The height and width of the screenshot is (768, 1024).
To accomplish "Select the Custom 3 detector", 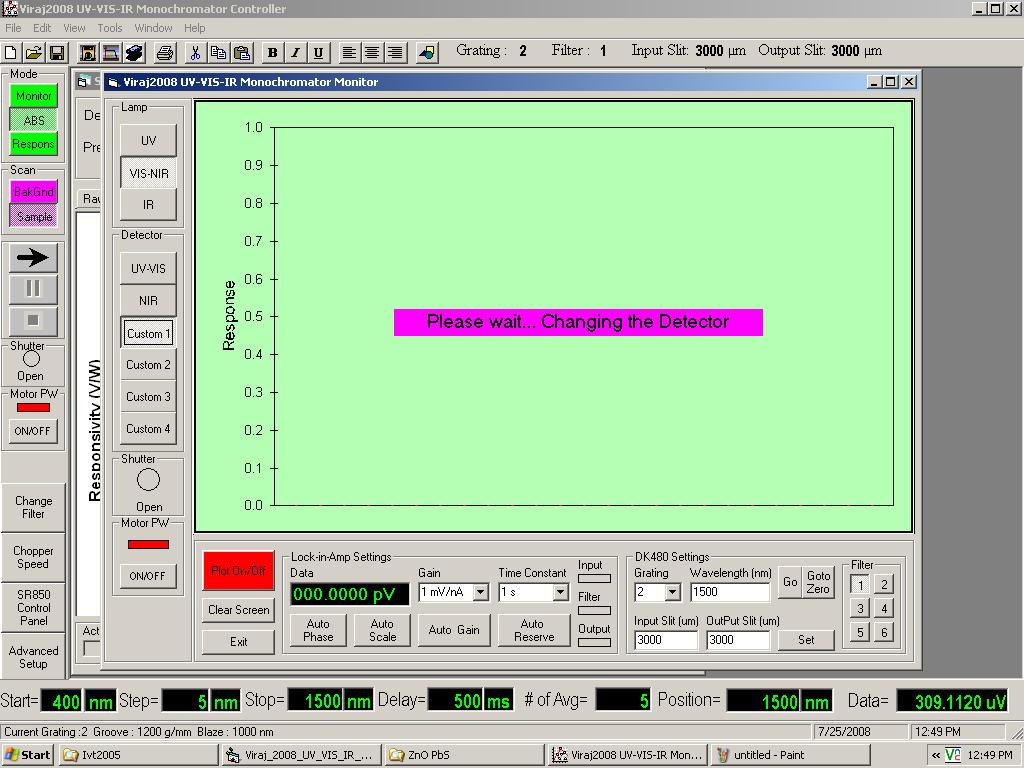I will (148, 396).
